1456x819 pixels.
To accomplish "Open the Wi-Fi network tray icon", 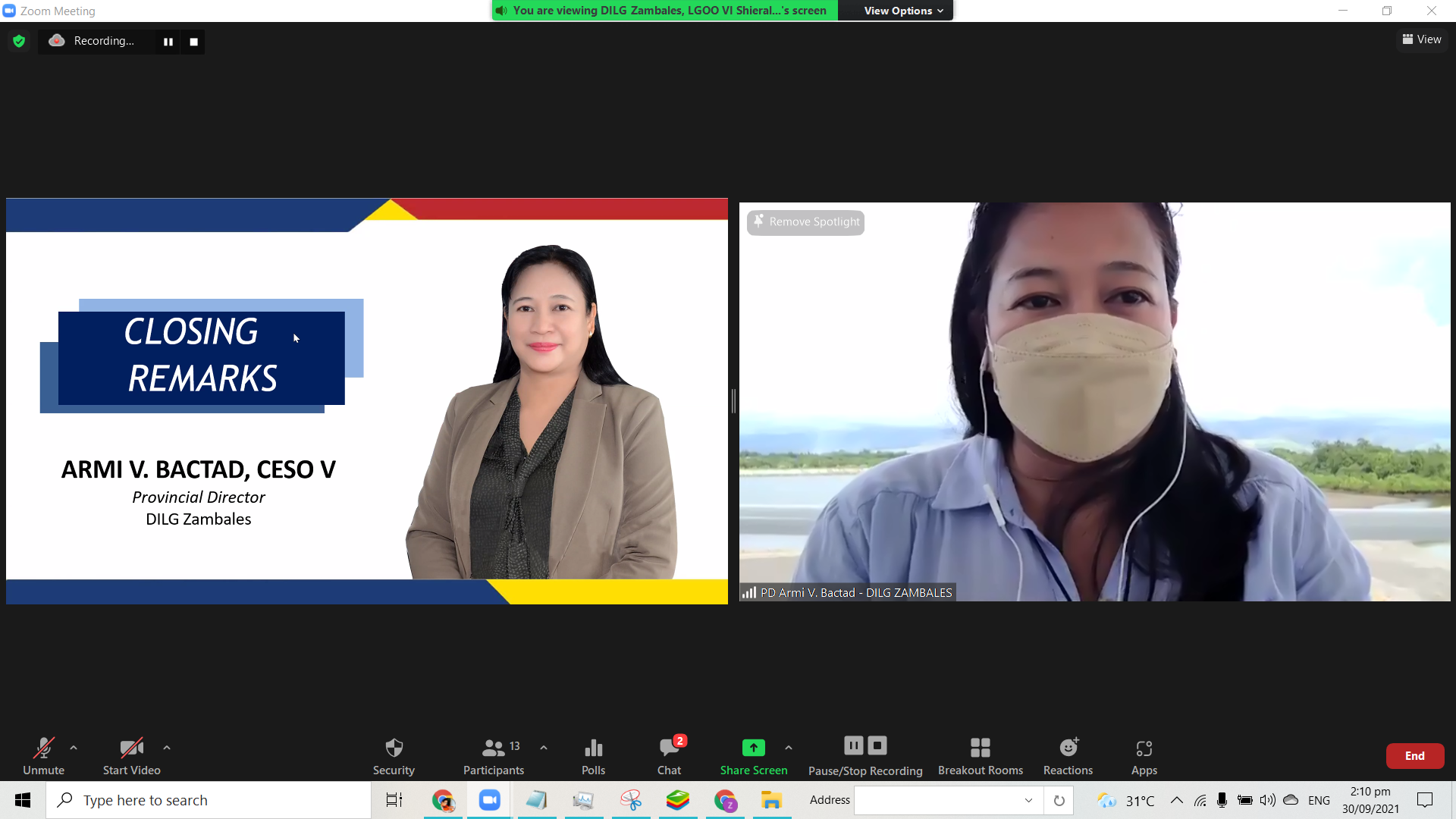I will coord(1200,800).
